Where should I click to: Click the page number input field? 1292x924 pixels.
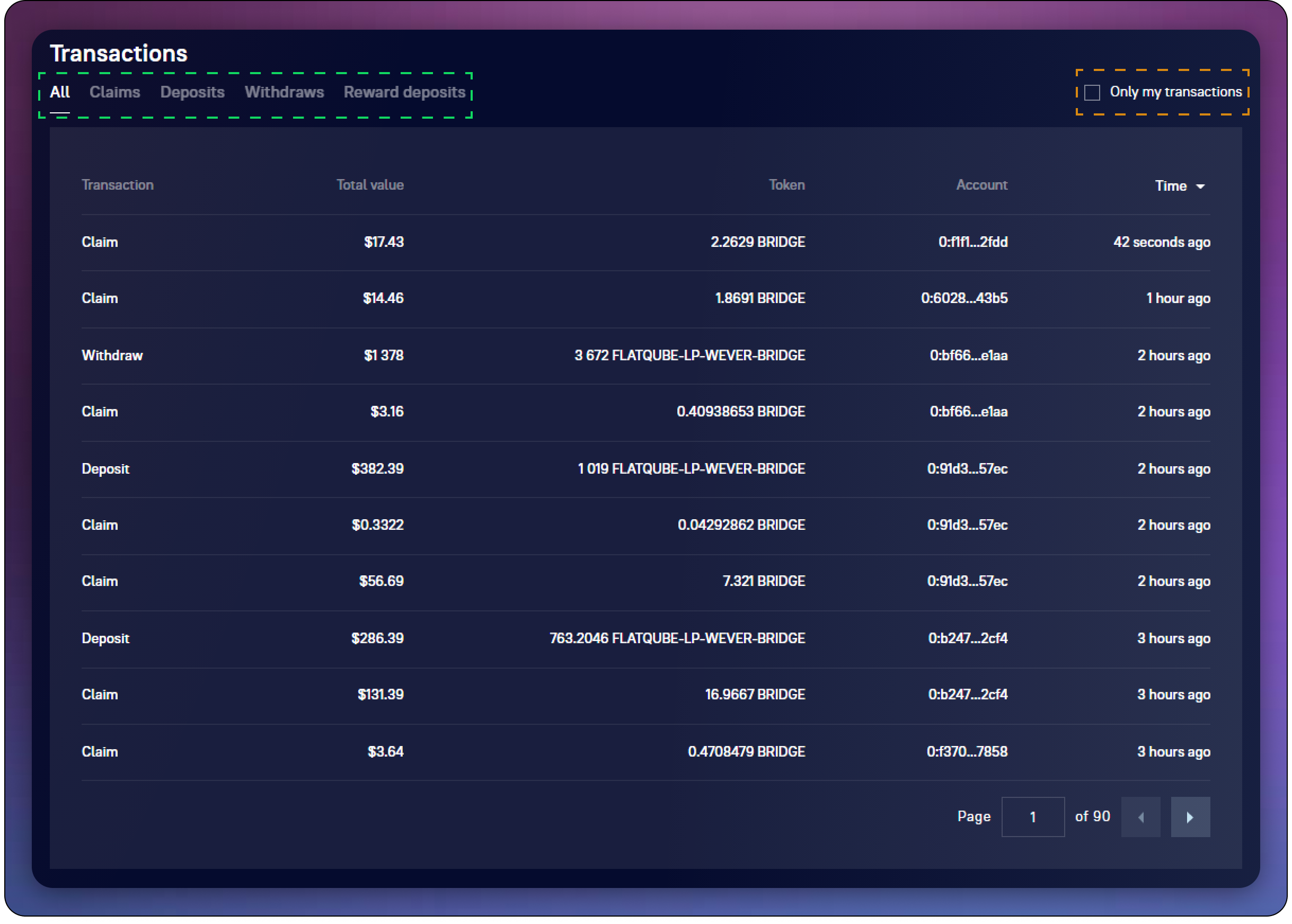tap(1032, 817)
